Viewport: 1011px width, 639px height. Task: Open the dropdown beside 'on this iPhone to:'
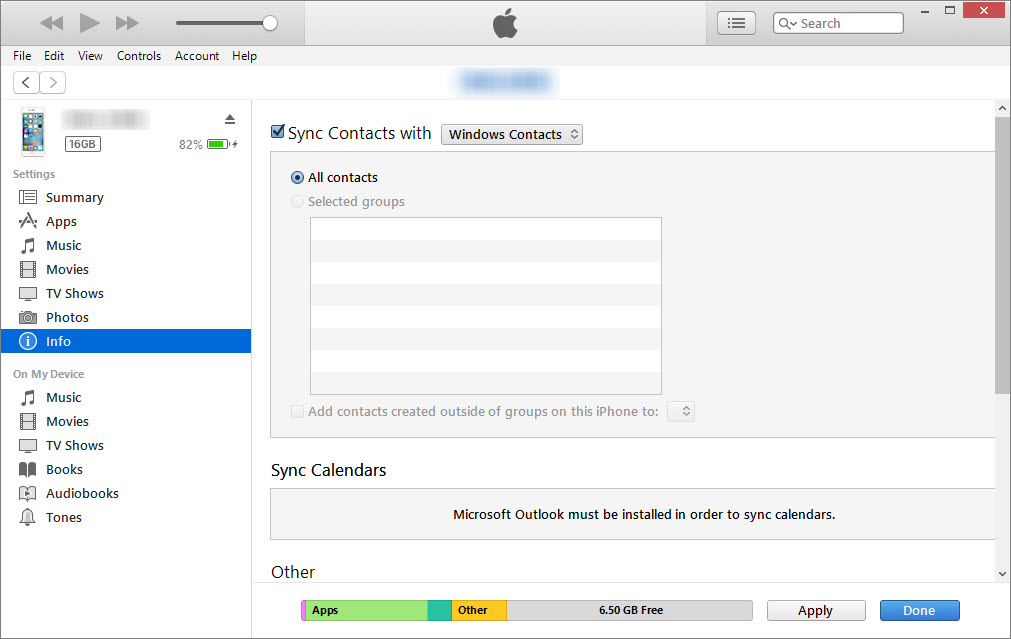[x=681, y=411]
